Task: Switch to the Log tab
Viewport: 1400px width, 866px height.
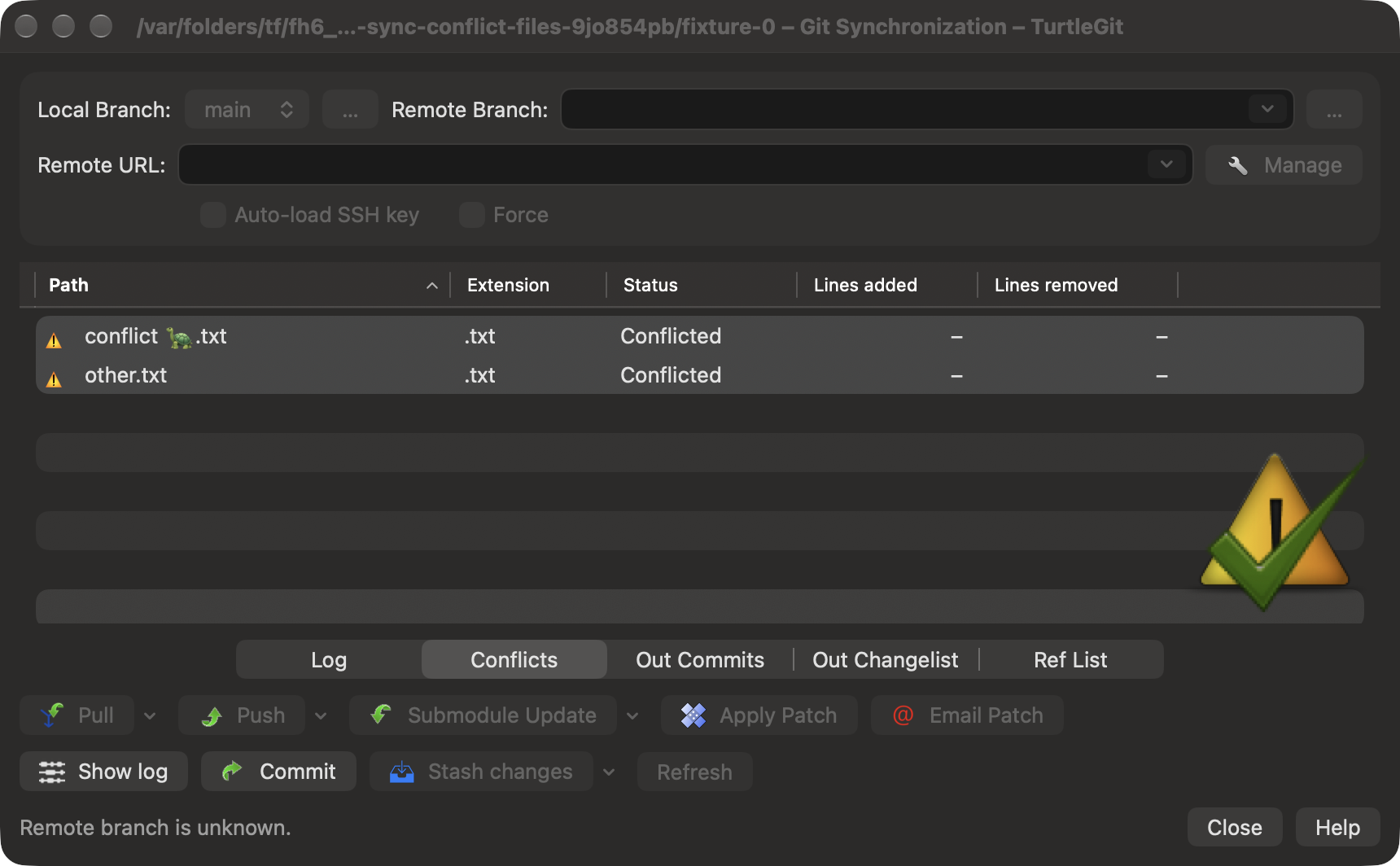Action: 329,659
